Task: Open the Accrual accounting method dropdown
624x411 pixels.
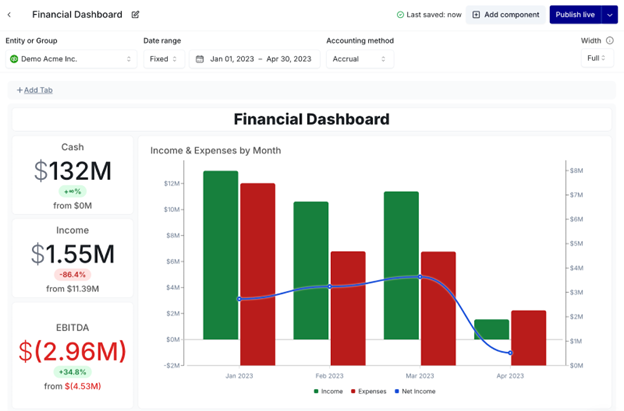Action: click(x=360, y=59)
